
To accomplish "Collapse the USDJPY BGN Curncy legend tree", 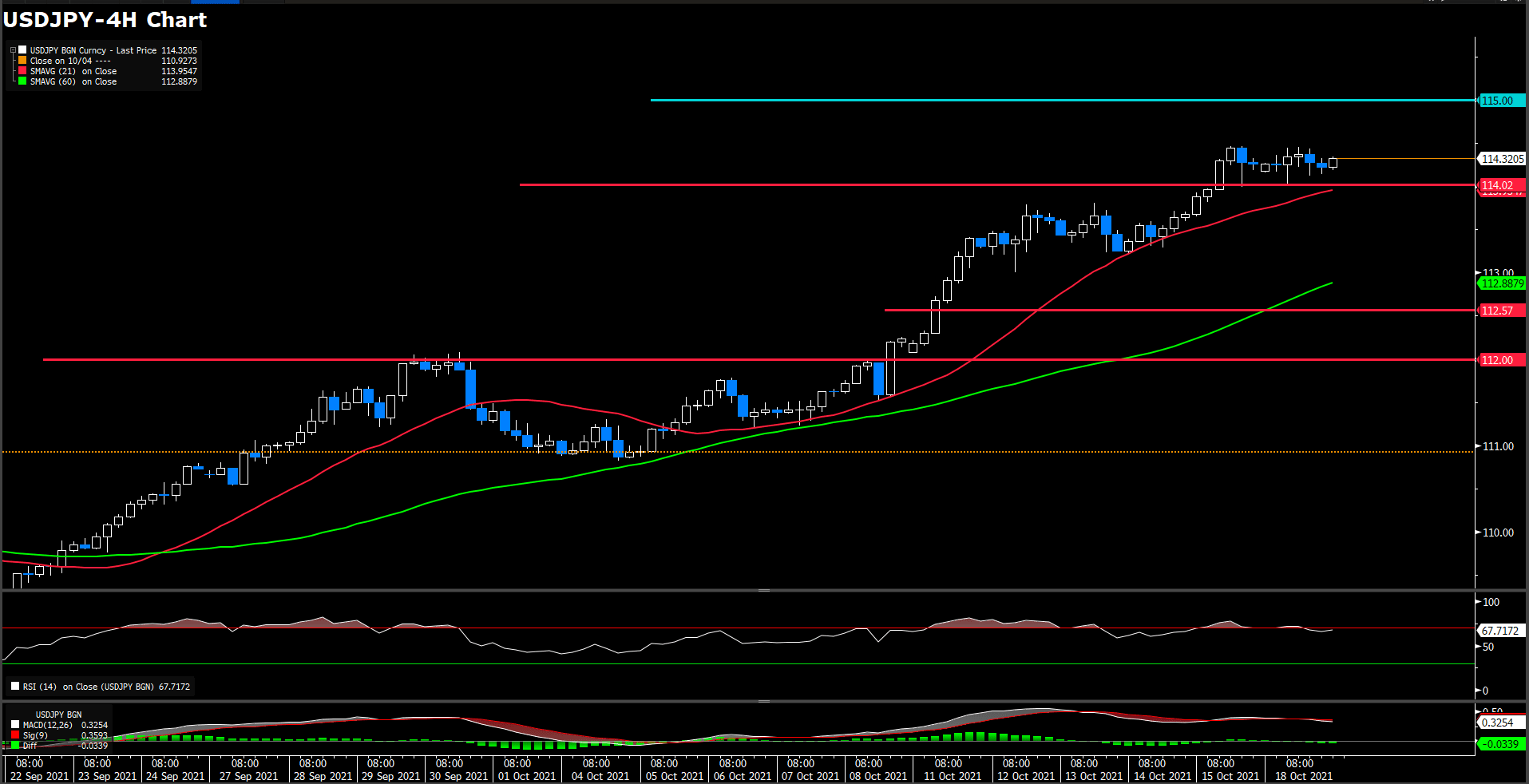I will (x=13, y=50).
